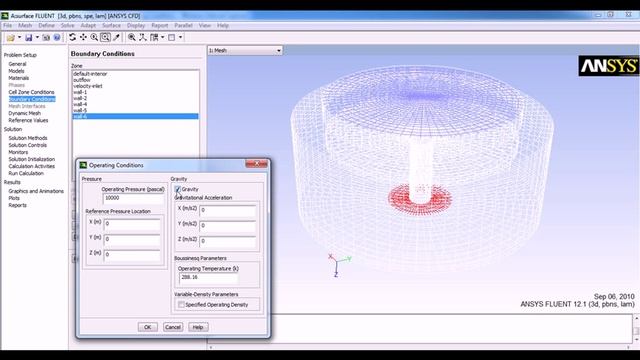Open the Solve menu
Image resolution: width=640 pixels, height=360 pixels.
(x=67, y=25)
